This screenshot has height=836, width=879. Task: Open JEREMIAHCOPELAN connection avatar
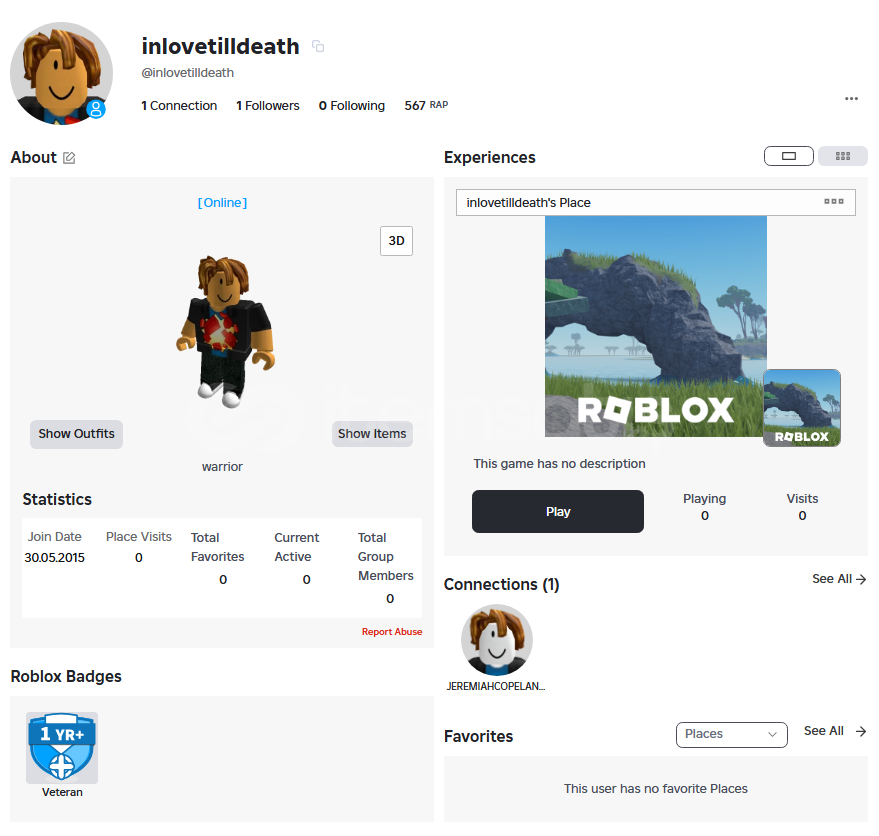pyautogui.click(x=497, y=640)
